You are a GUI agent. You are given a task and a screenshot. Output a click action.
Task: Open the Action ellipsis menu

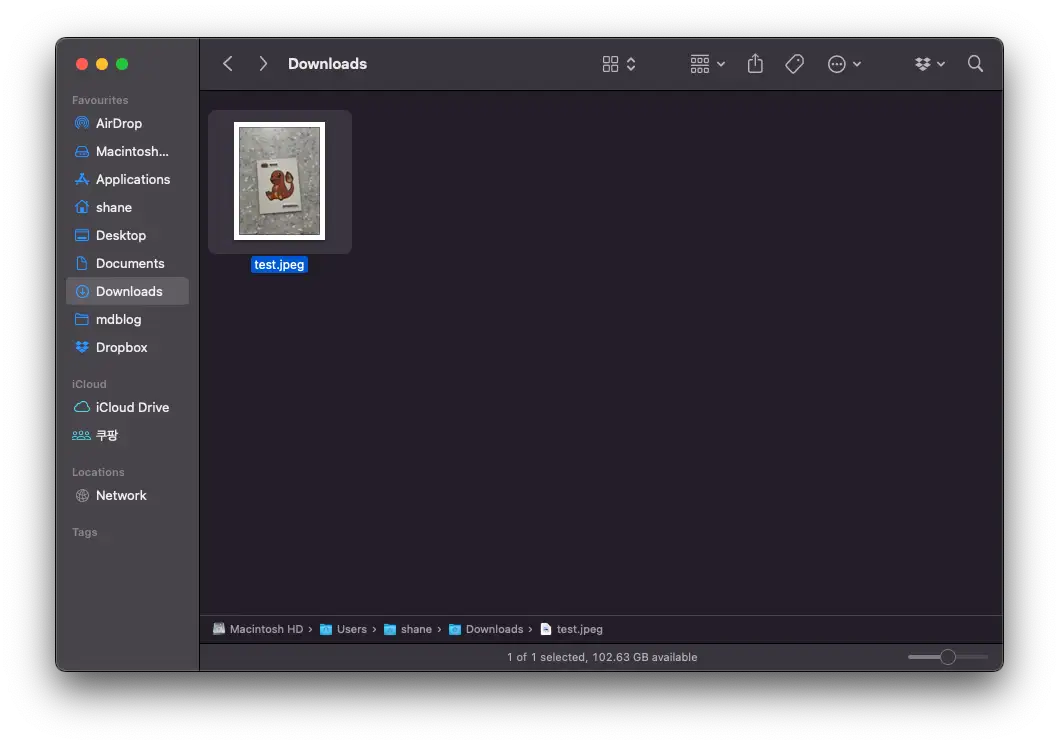pos(844,63)
